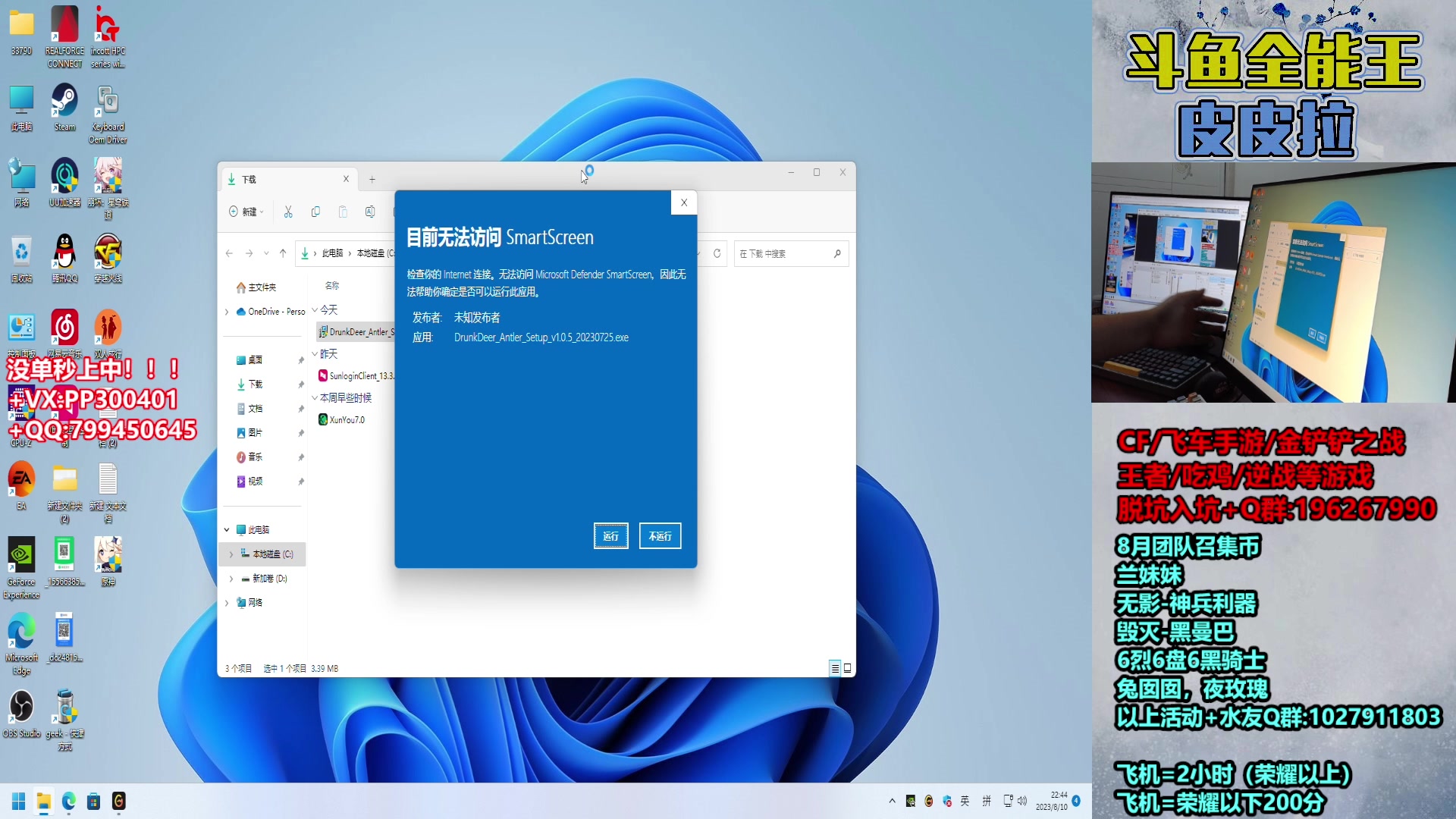Click the Up directory arrow
The image size is (1456, 819).
click(283, 253)
